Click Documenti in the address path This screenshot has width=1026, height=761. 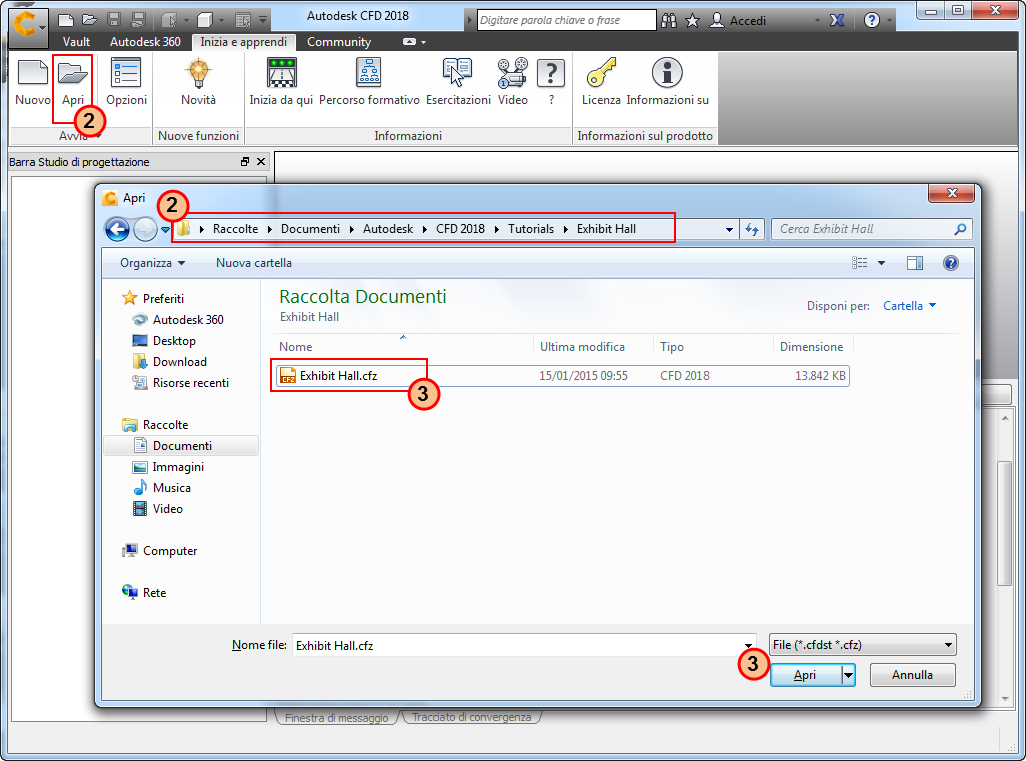pos(310,229)
